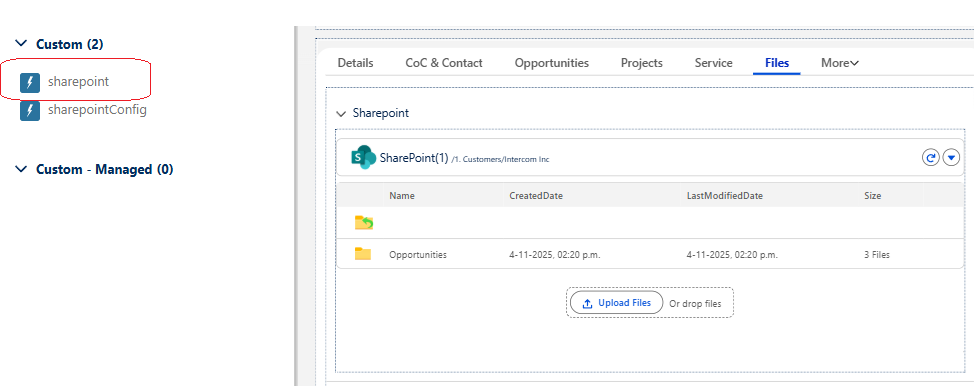The width and height of the screenshot is (974, 386).
Task: Select the sharepoint custom component icon
Action: (30, 82)
